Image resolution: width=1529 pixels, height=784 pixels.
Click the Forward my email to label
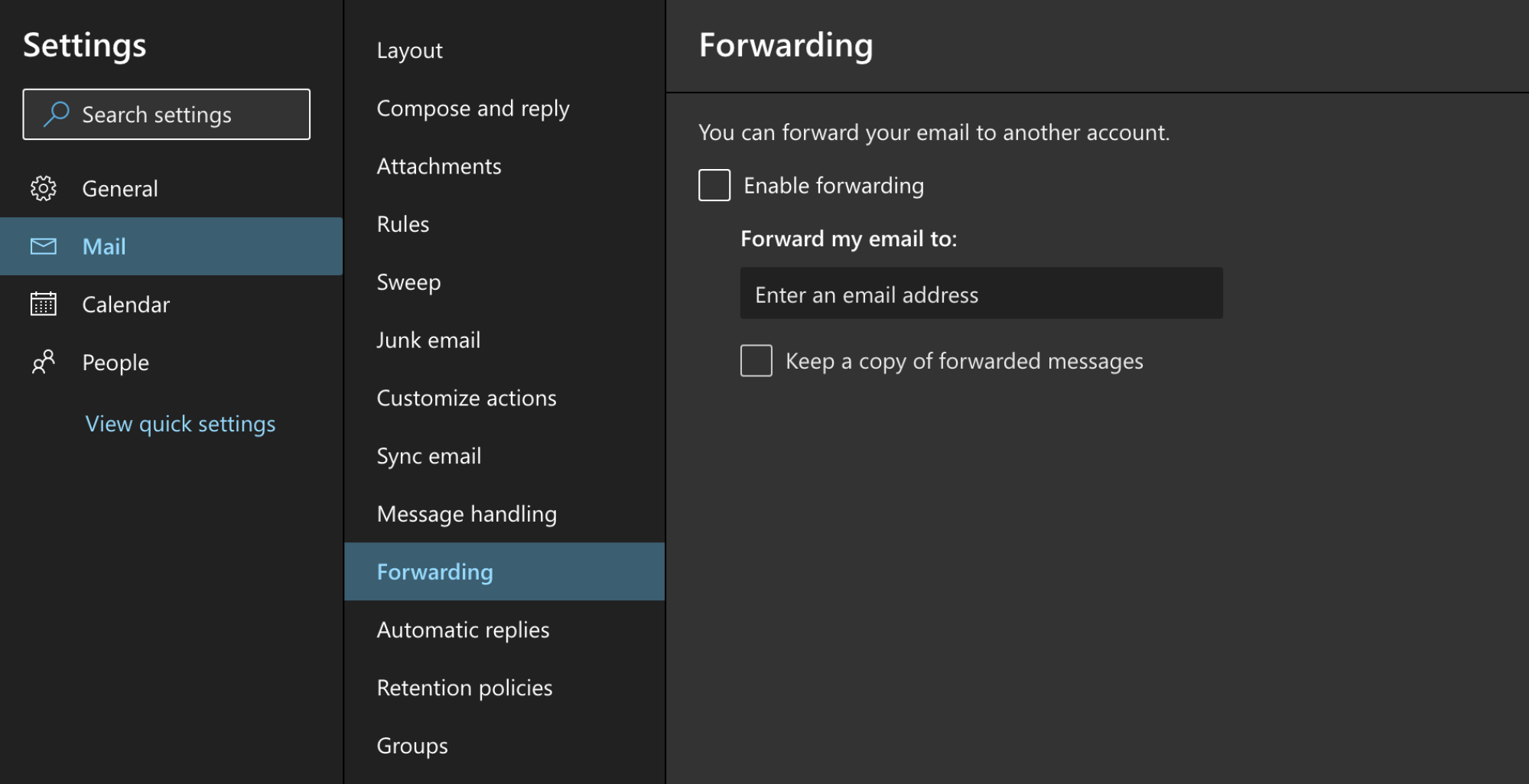click(849, 239)
